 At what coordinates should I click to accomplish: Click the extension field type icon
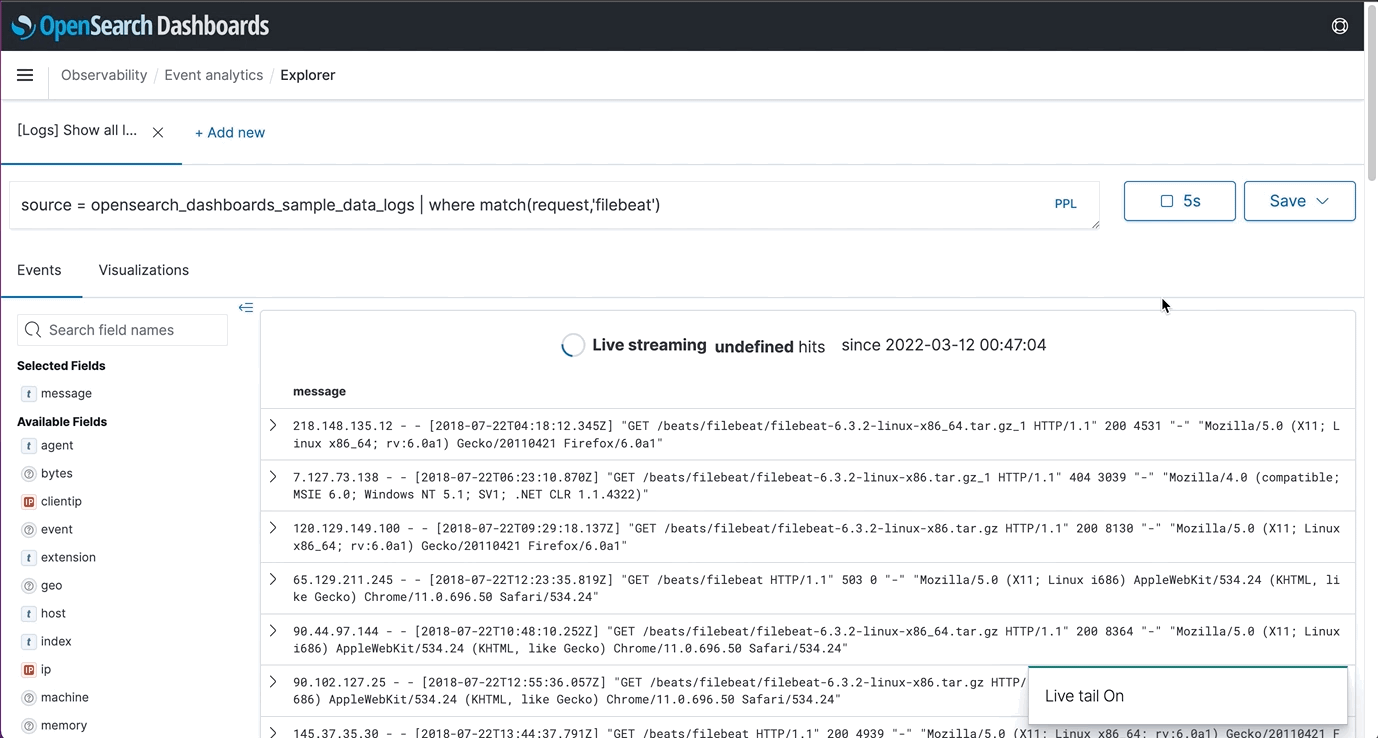pos(29,558)
